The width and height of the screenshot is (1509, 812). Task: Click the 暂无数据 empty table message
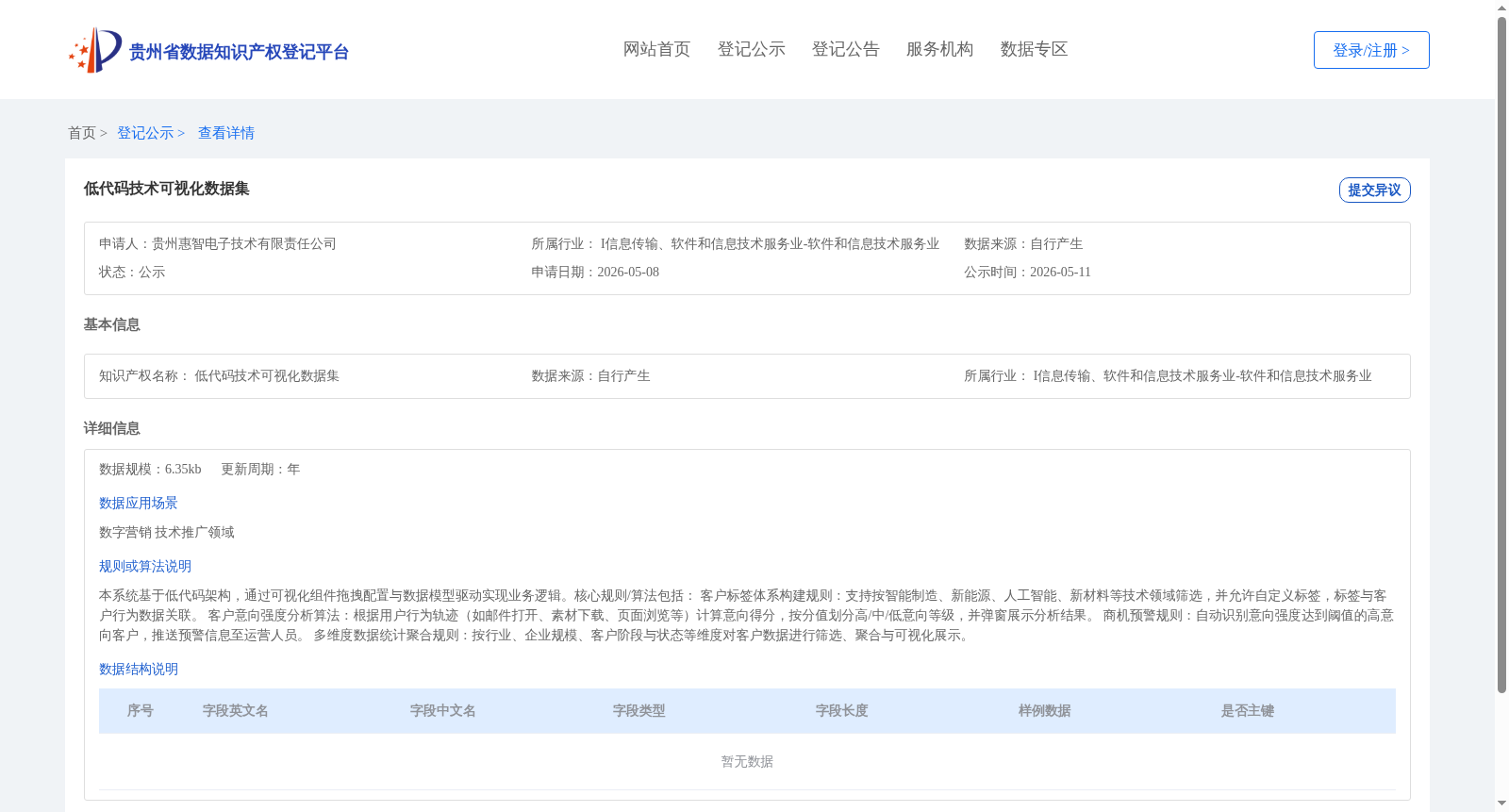[747, 761]
